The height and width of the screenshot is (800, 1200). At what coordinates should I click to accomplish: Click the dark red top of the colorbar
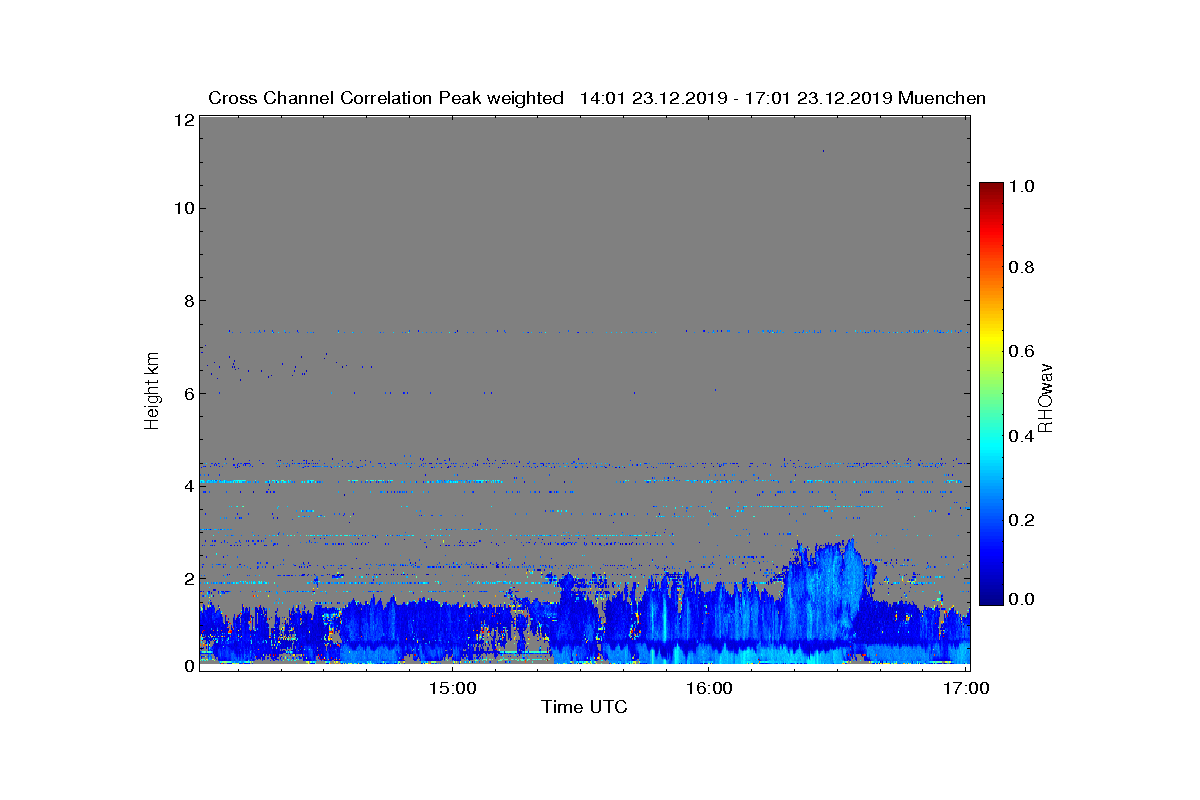(990, 190)
